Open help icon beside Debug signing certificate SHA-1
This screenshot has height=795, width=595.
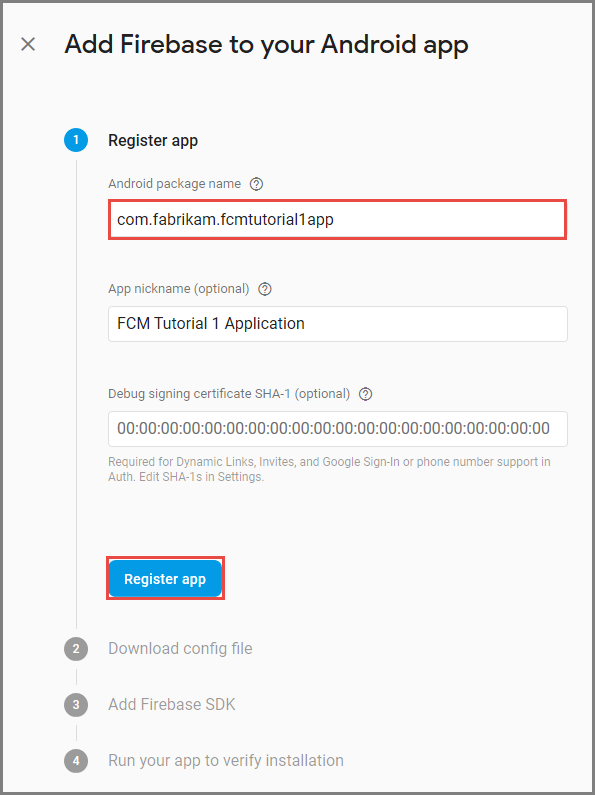point(365,394)
